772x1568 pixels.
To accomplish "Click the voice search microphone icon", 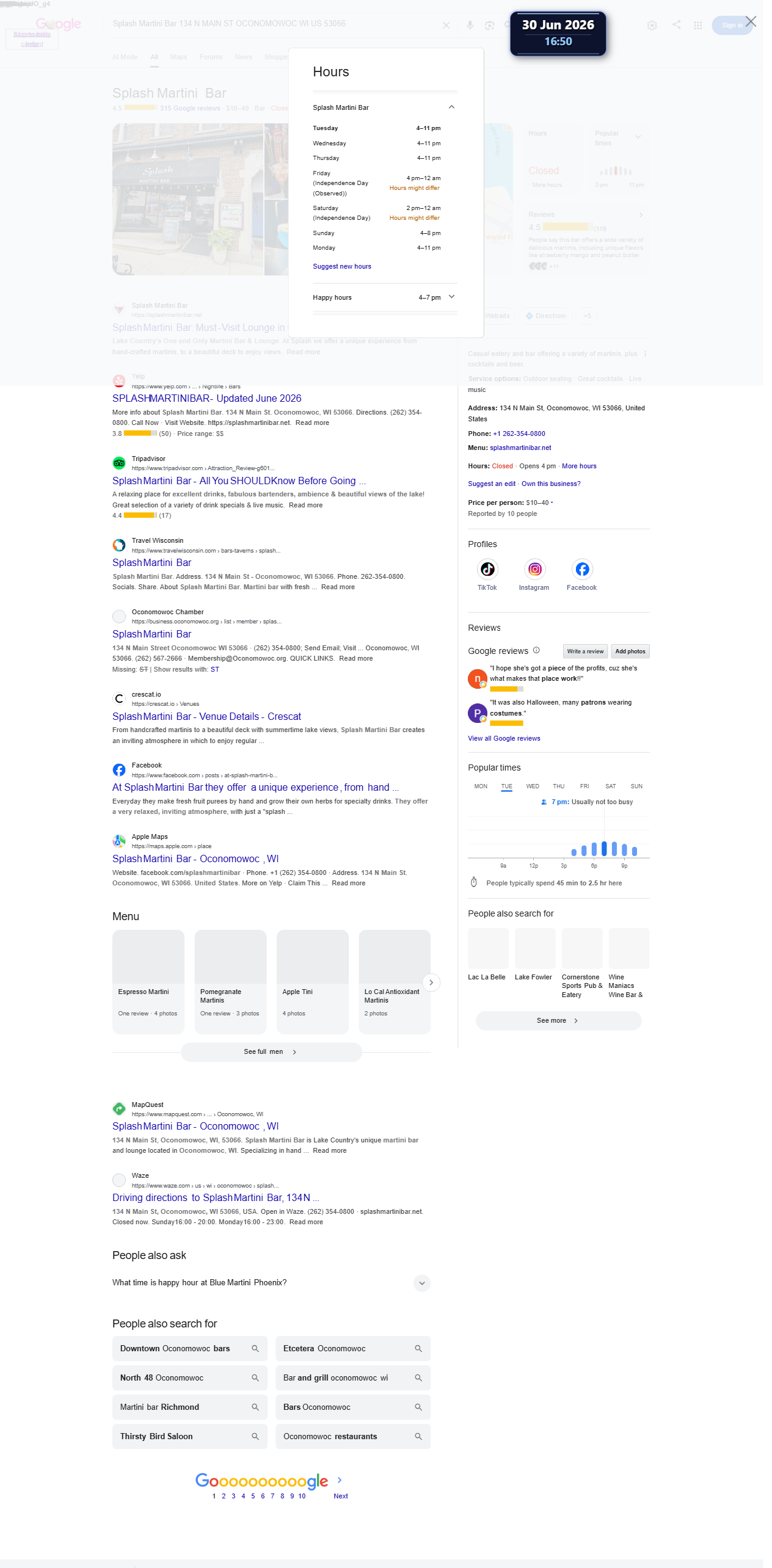I will coord(470,25).
